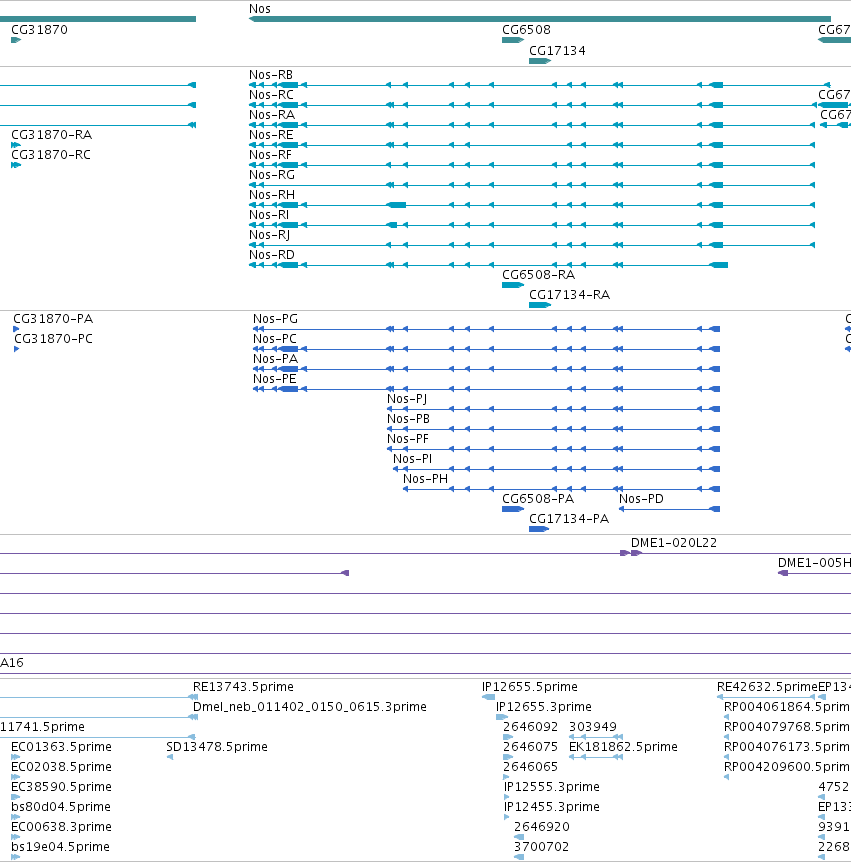Image resolution: width=851 pixels, height=862 pixels.
Task: Select the IP12455.3prime EST label
Action: tap(552, 807)
